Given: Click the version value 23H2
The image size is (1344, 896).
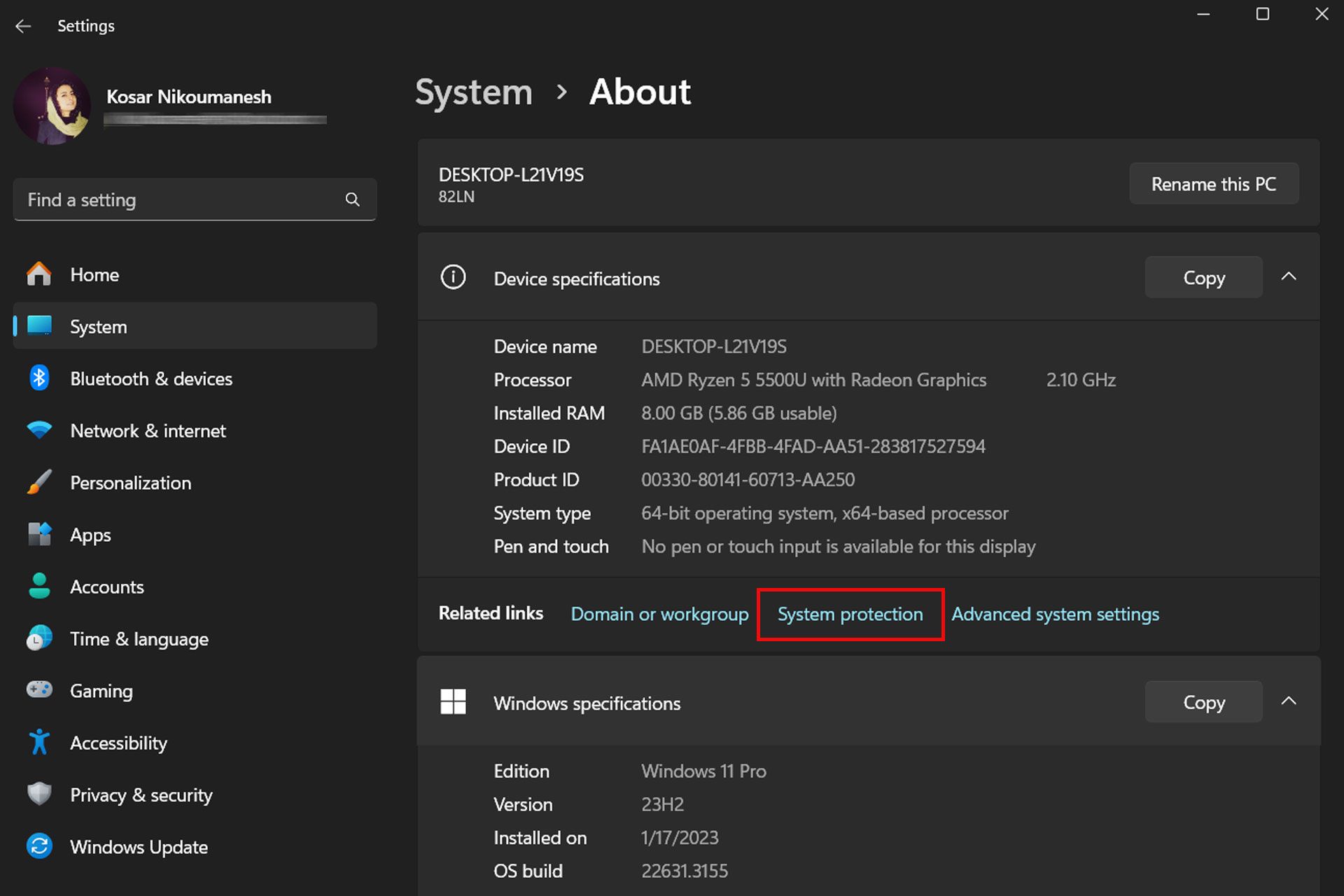Looking at the screenshot, I should coord(662,804).
